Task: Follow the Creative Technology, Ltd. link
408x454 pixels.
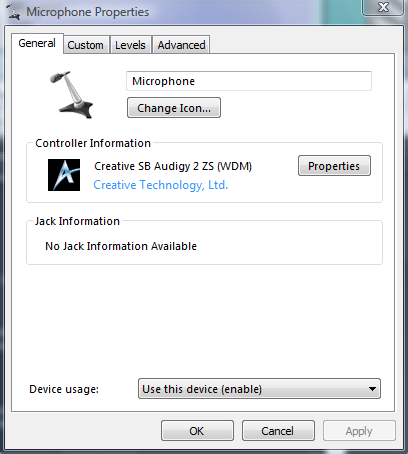Action: click(x=161, y=185)
